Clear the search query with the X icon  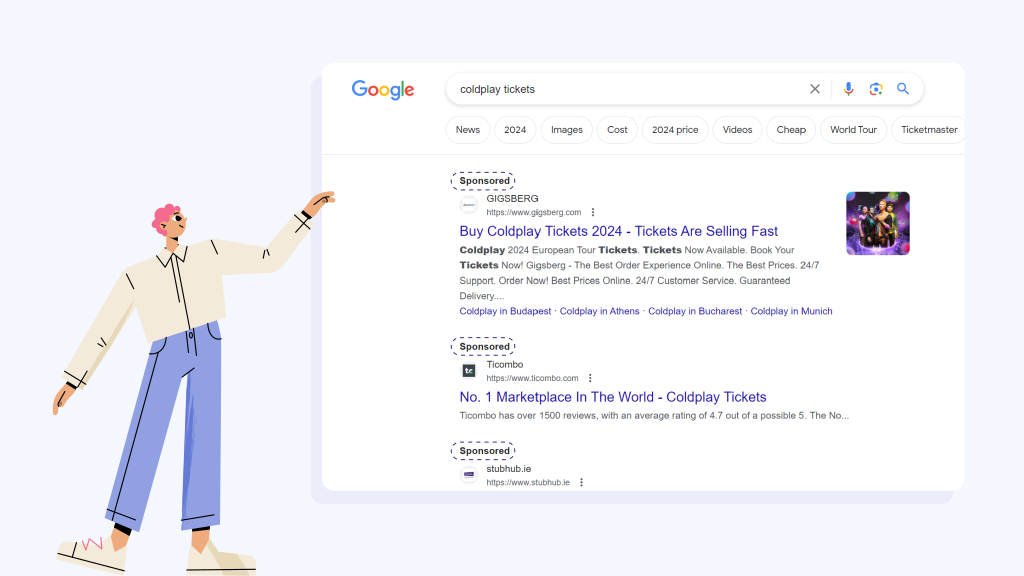click(815, 89)
